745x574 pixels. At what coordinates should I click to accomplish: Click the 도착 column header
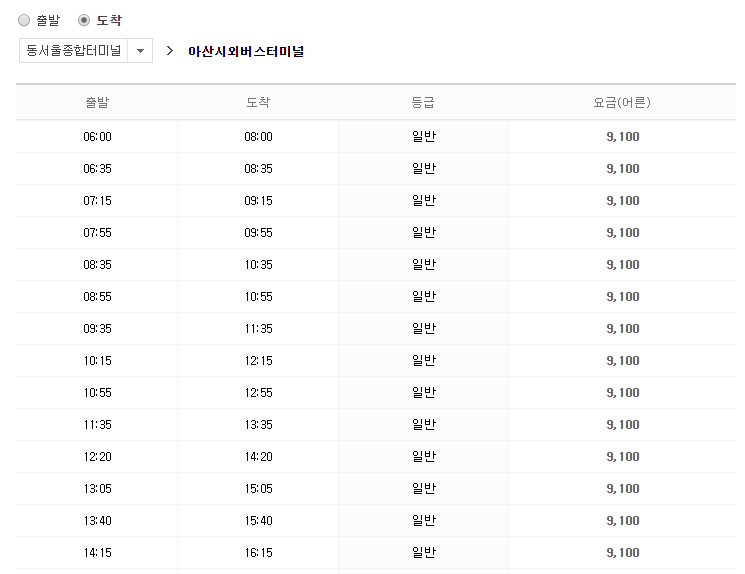click(258, 102)
